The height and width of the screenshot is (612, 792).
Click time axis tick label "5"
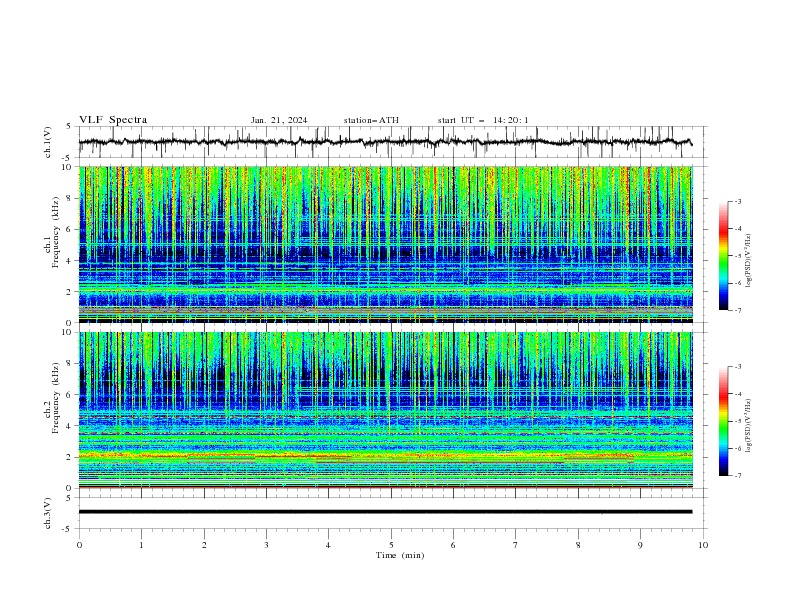coord(391,545)
